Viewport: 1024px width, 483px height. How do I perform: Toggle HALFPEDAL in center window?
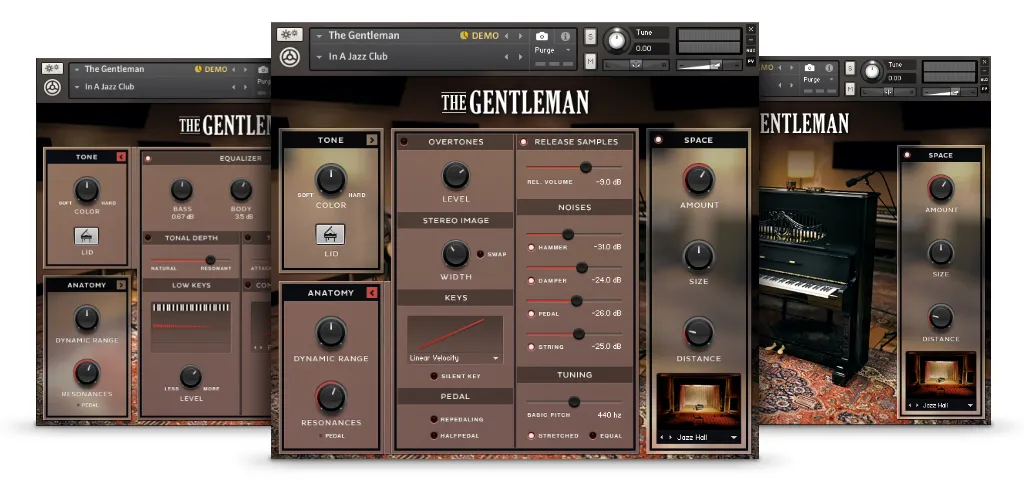(x=433, y=435)
